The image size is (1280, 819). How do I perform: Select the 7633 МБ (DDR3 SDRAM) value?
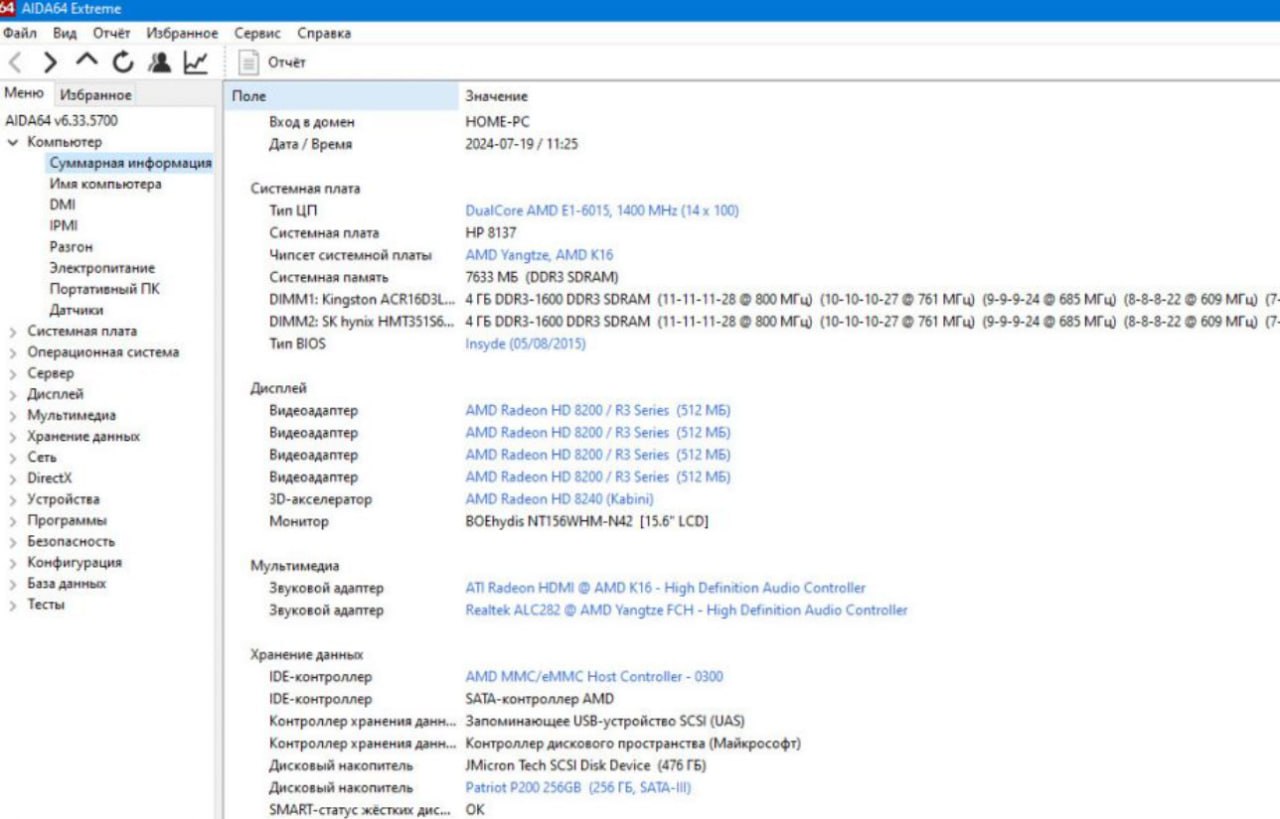pos(542,277)
